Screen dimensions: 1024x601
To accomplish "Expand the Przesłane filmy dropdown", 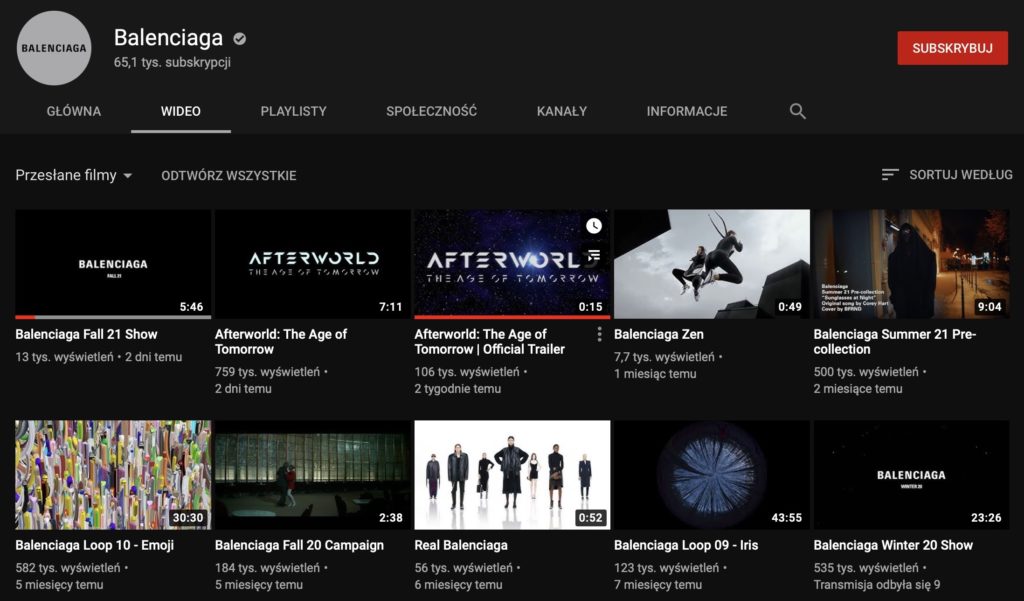I will click(74, 175).
